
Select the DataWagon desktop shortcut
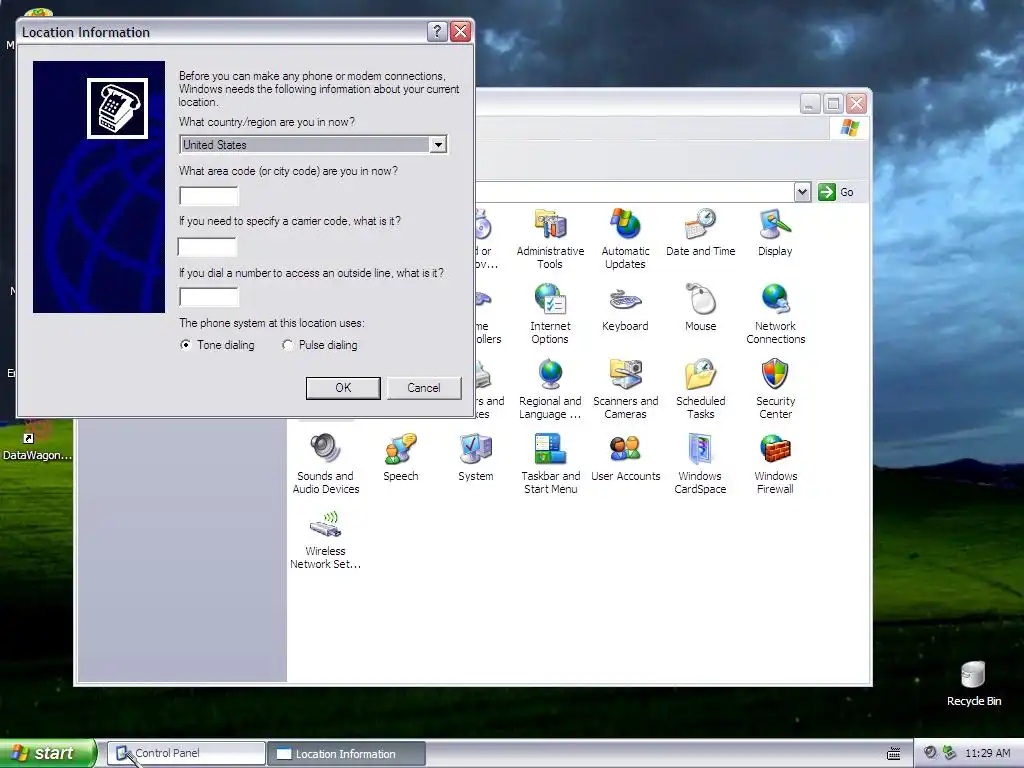pyautogui.click(x=37, y=441)
